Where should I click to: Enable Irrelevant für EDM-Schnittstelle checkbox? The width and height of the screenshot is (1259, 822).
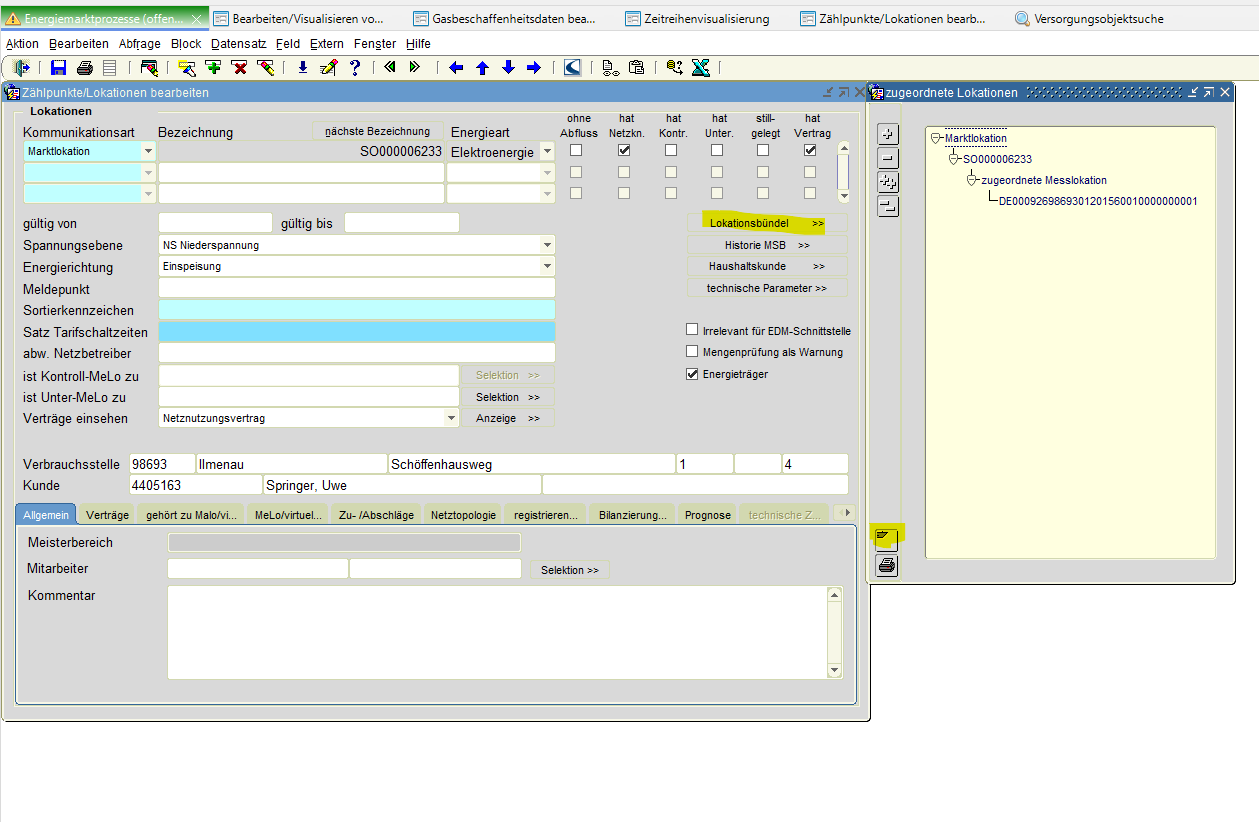(692, 330)
